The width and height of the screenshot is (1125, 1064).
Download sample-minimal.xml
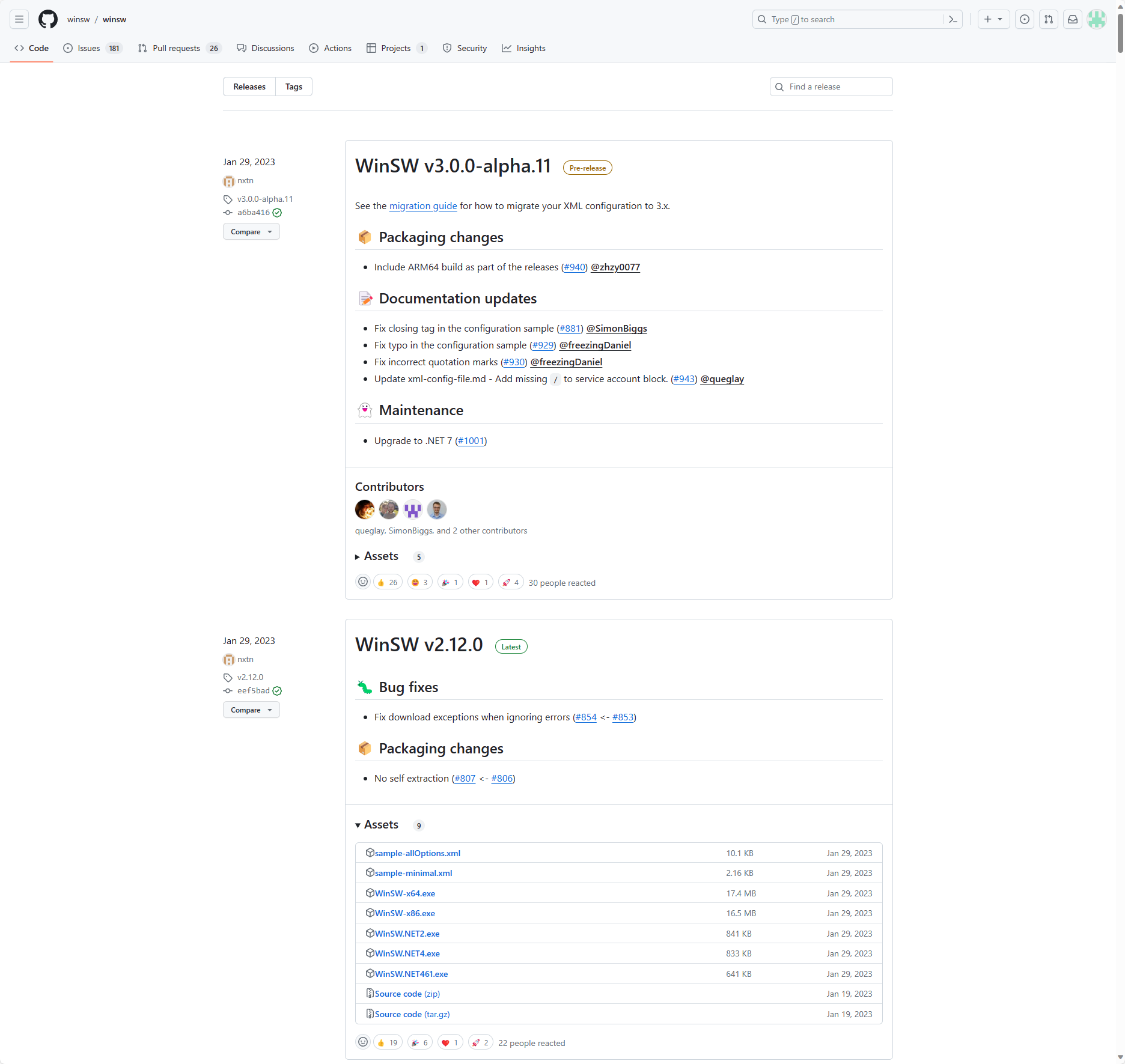[x=413, y=873]
